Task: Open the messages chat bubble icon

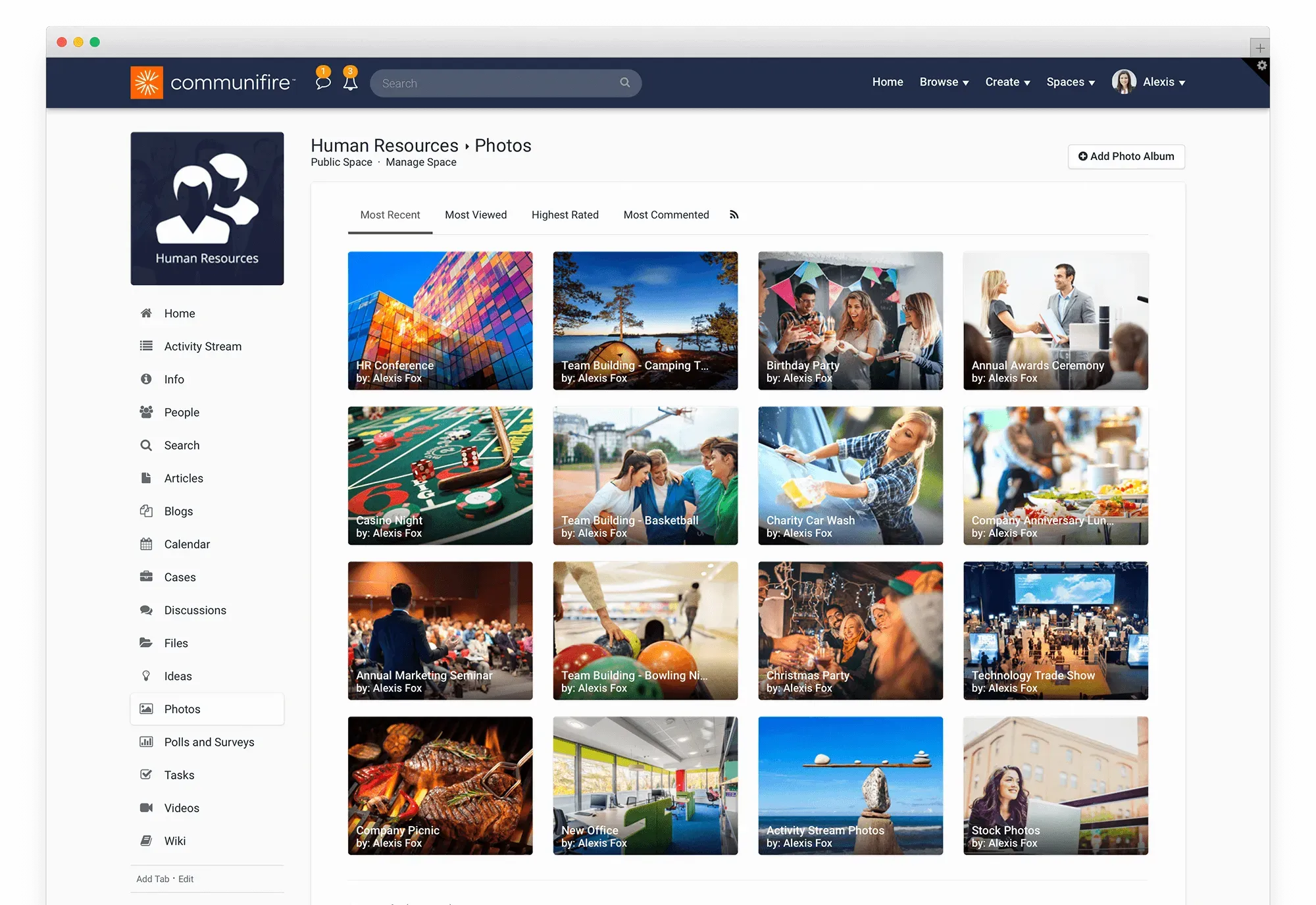Action: point(322,82)
